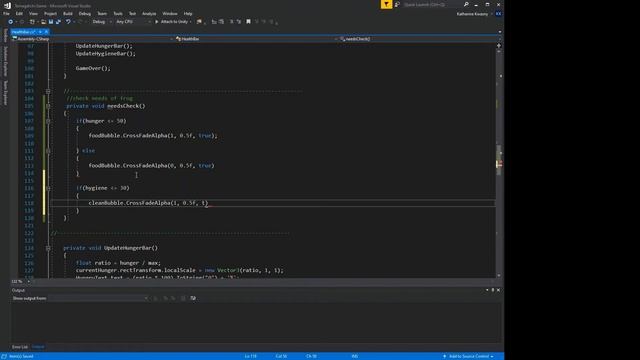Open the Edit menu
The width and height of the screenshot is (640, 360).
point(19,14)
